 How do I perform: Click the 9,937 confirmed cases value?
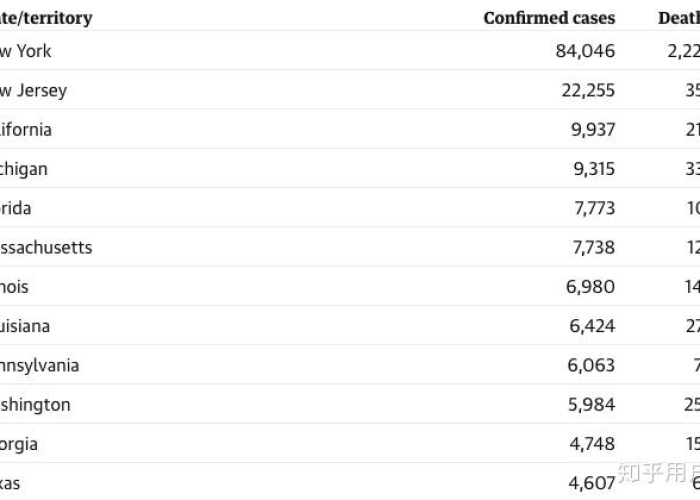click(593, 129)
